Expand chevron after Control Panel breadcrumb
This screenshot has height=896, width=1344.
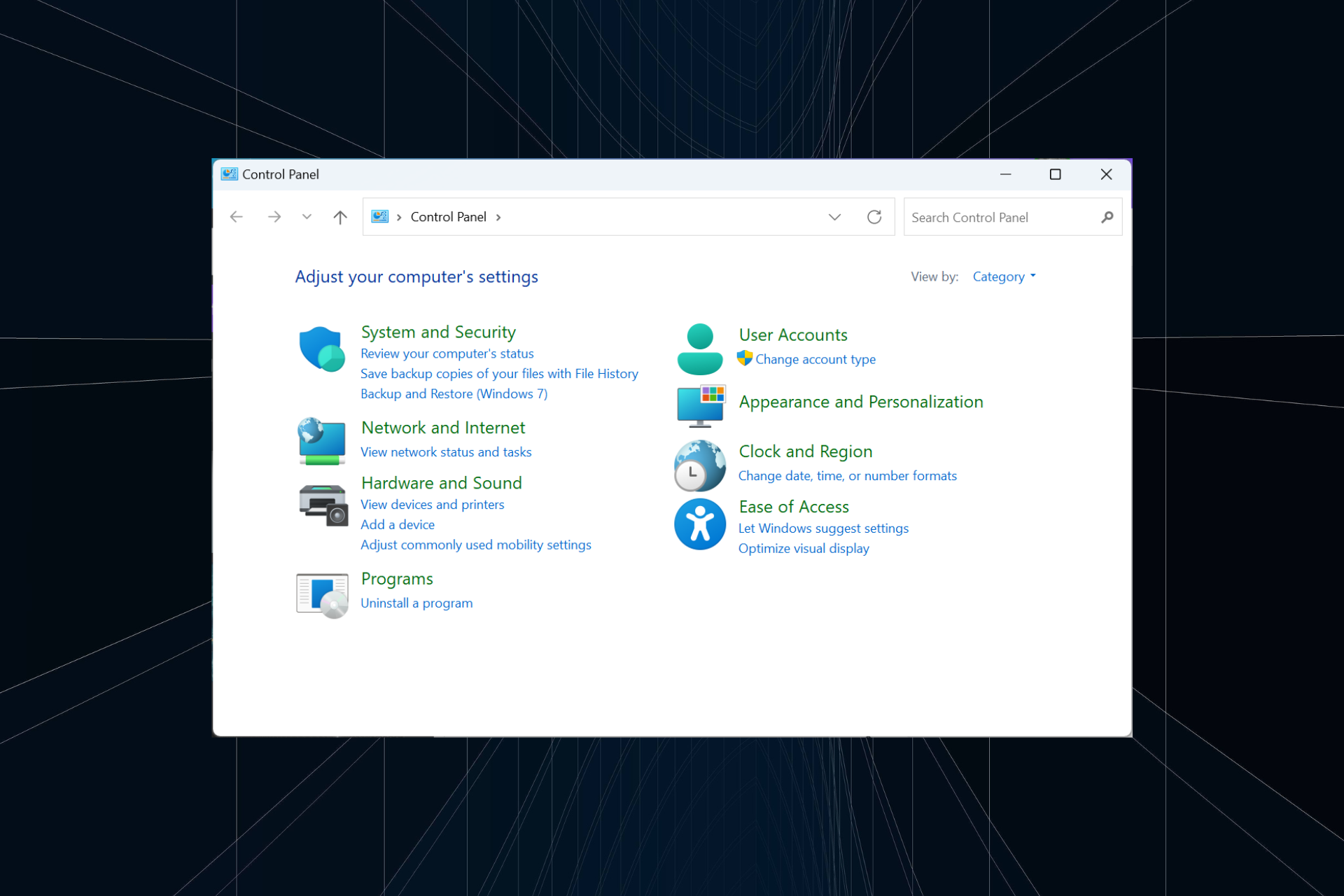click(x=498, y=217)
